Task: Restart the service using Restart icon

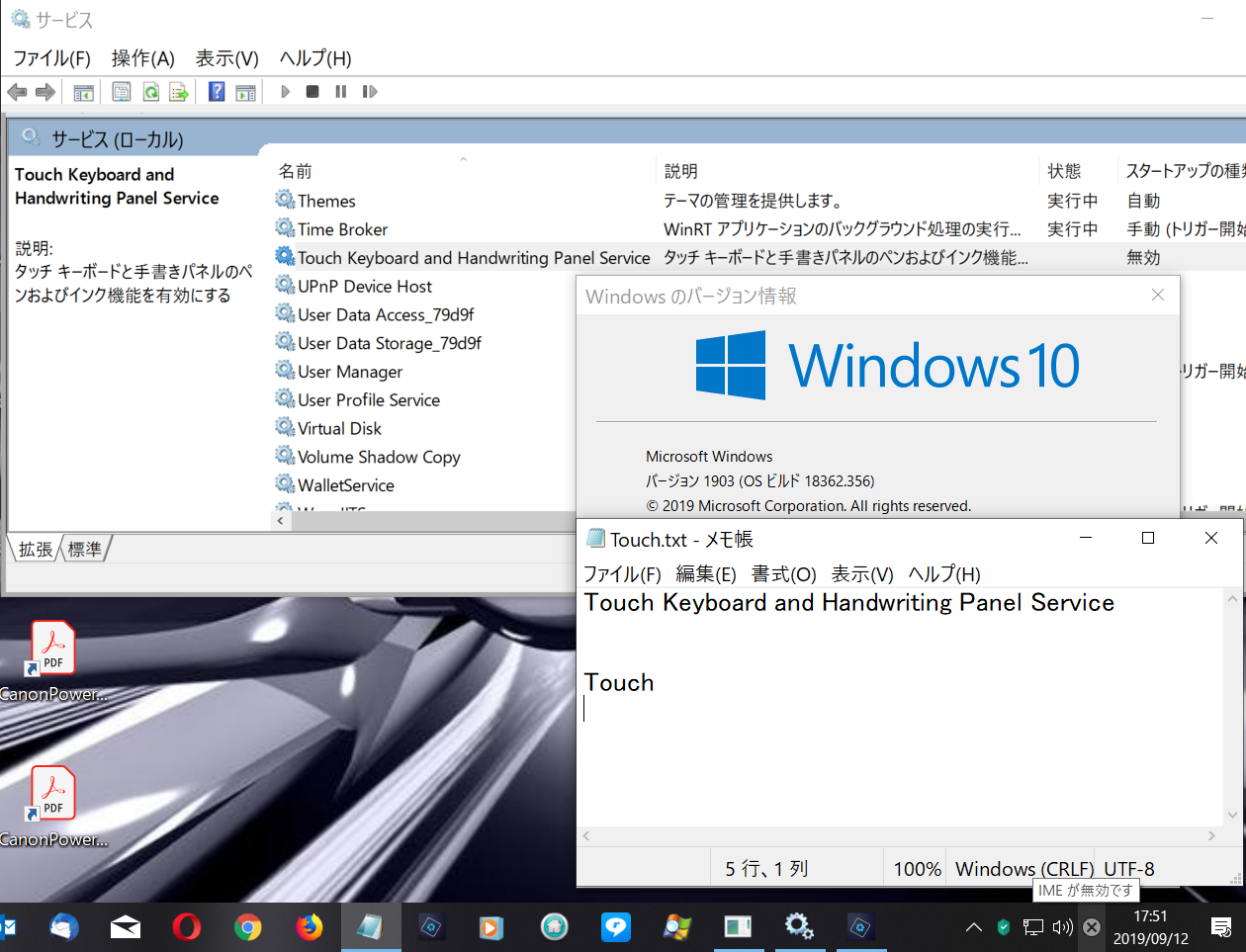Action: [x=370, y=92]
